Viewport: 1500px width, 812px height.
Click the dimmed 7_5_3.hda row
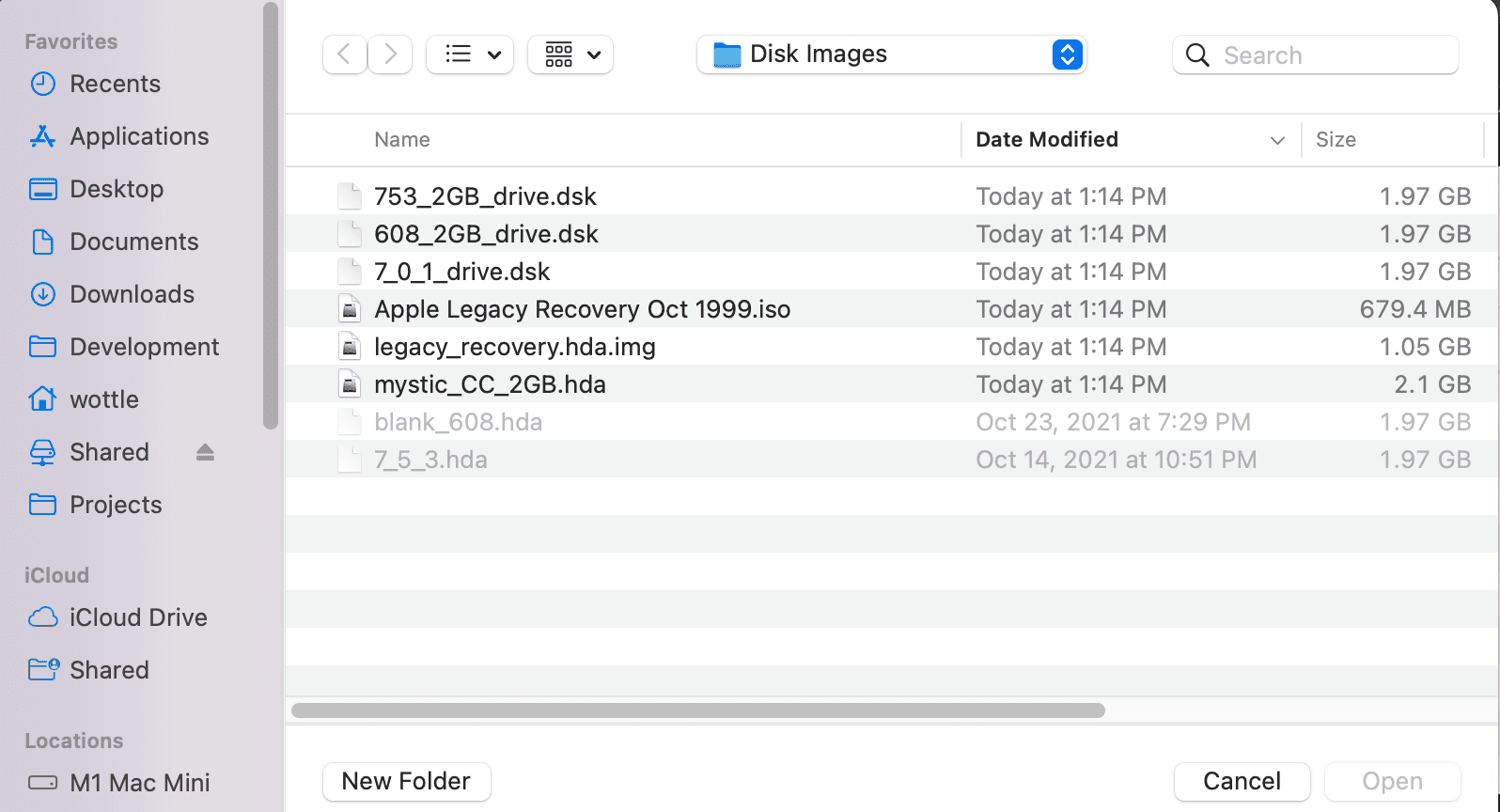coord(890,459)
